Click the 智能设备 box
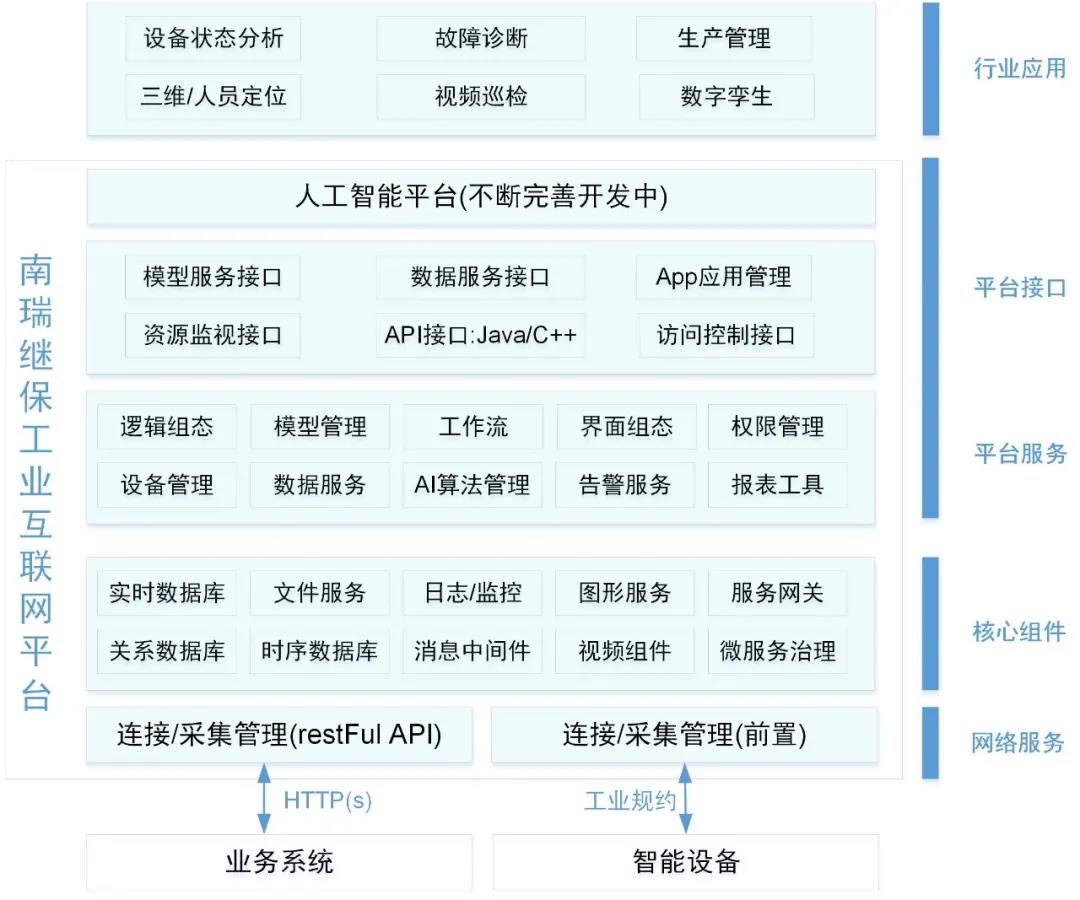This screenshot has width=1080, height=900. 686,861
